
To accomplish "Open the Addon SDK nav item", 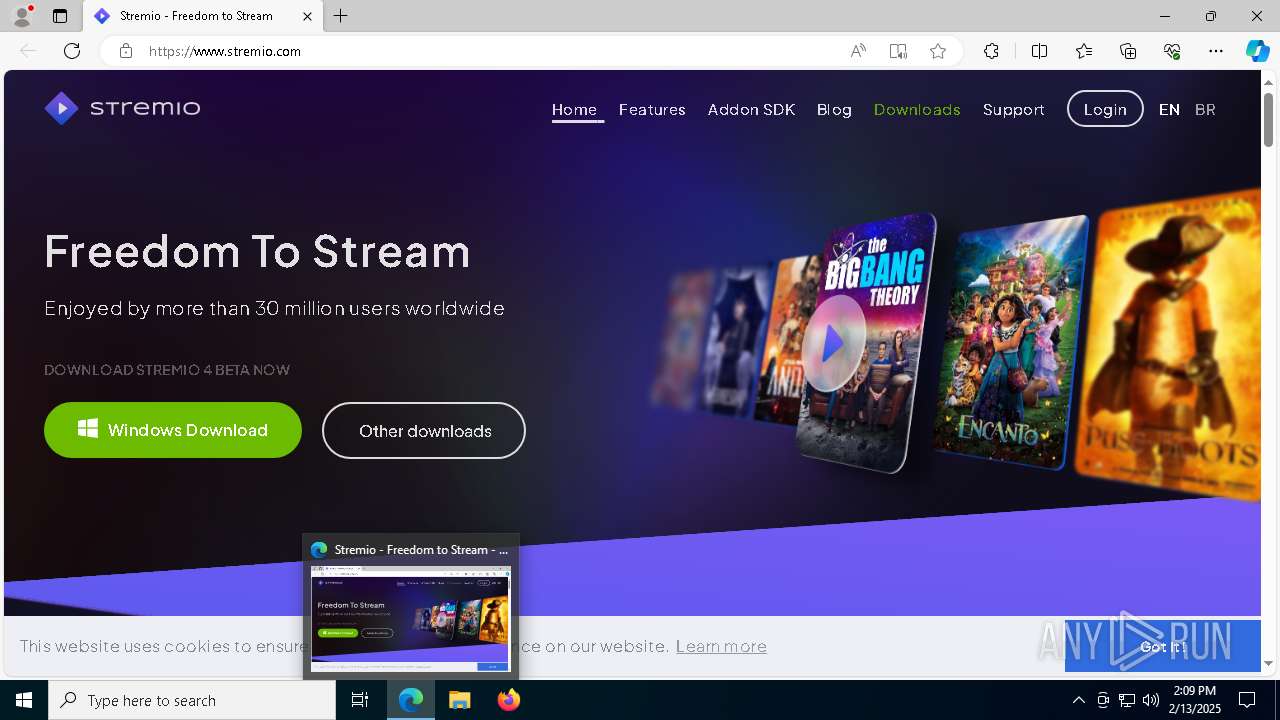I will [751, 110].
